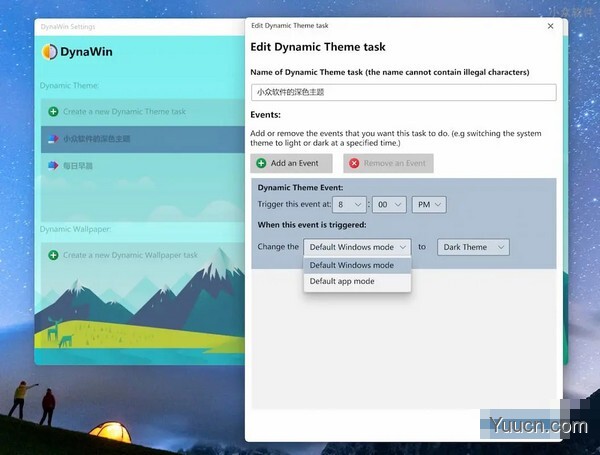Select the 小众软件的深色主题 task icon
Viewport: 600px width, 455px height.
pyautogui.click(x=53, y=138)
